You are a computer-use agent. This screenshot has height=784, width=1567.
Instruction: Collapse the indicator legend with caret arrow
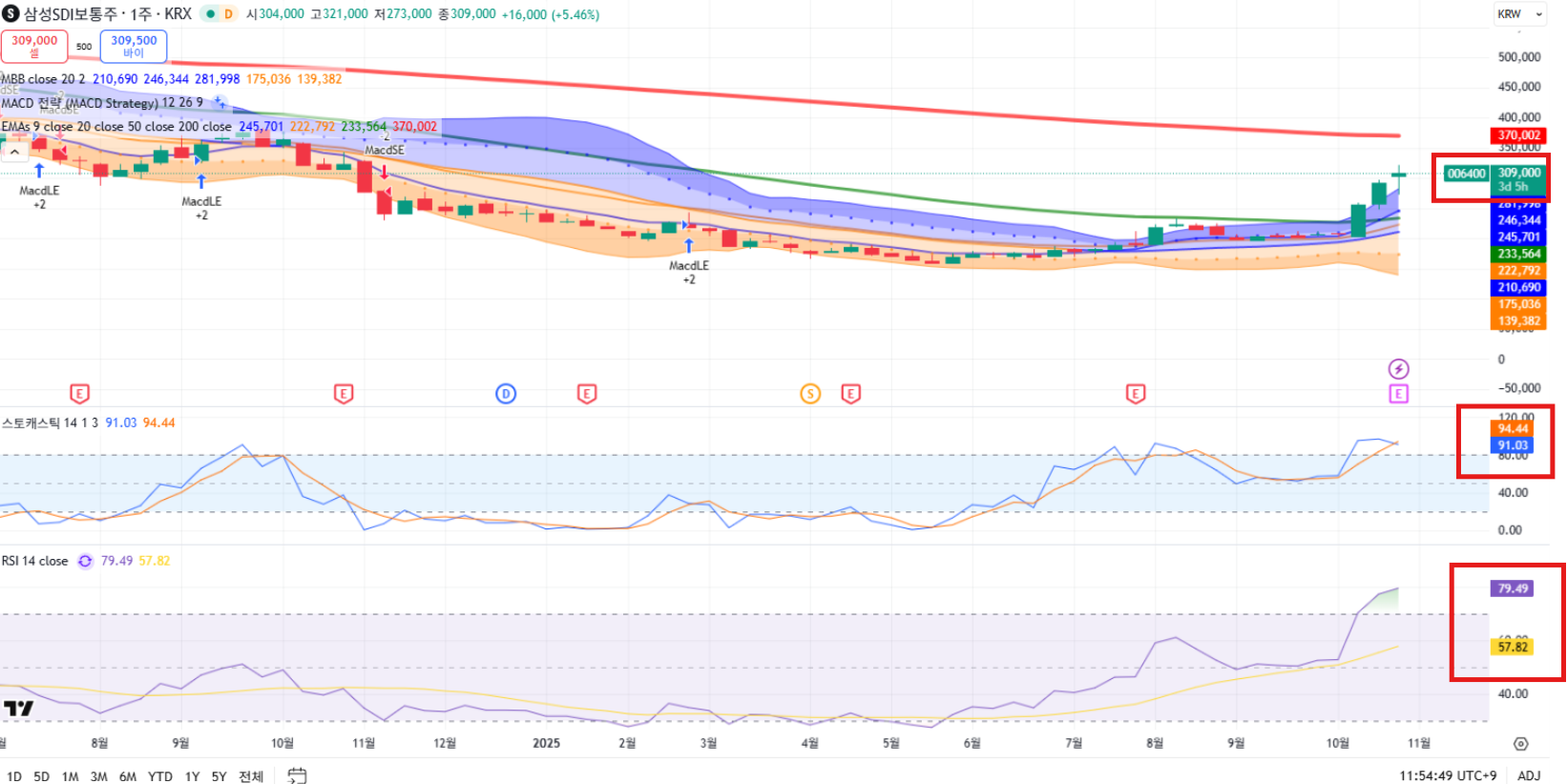click(14, 151)
